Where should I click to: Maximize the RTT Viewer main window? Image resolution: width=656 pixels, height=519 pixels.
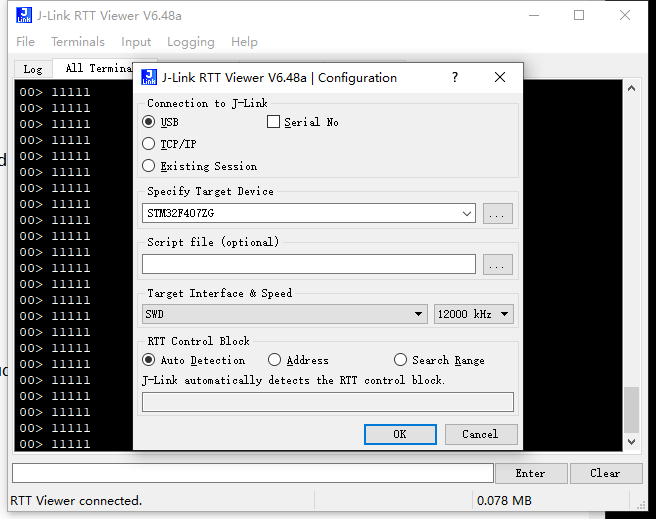coord(579,15)
